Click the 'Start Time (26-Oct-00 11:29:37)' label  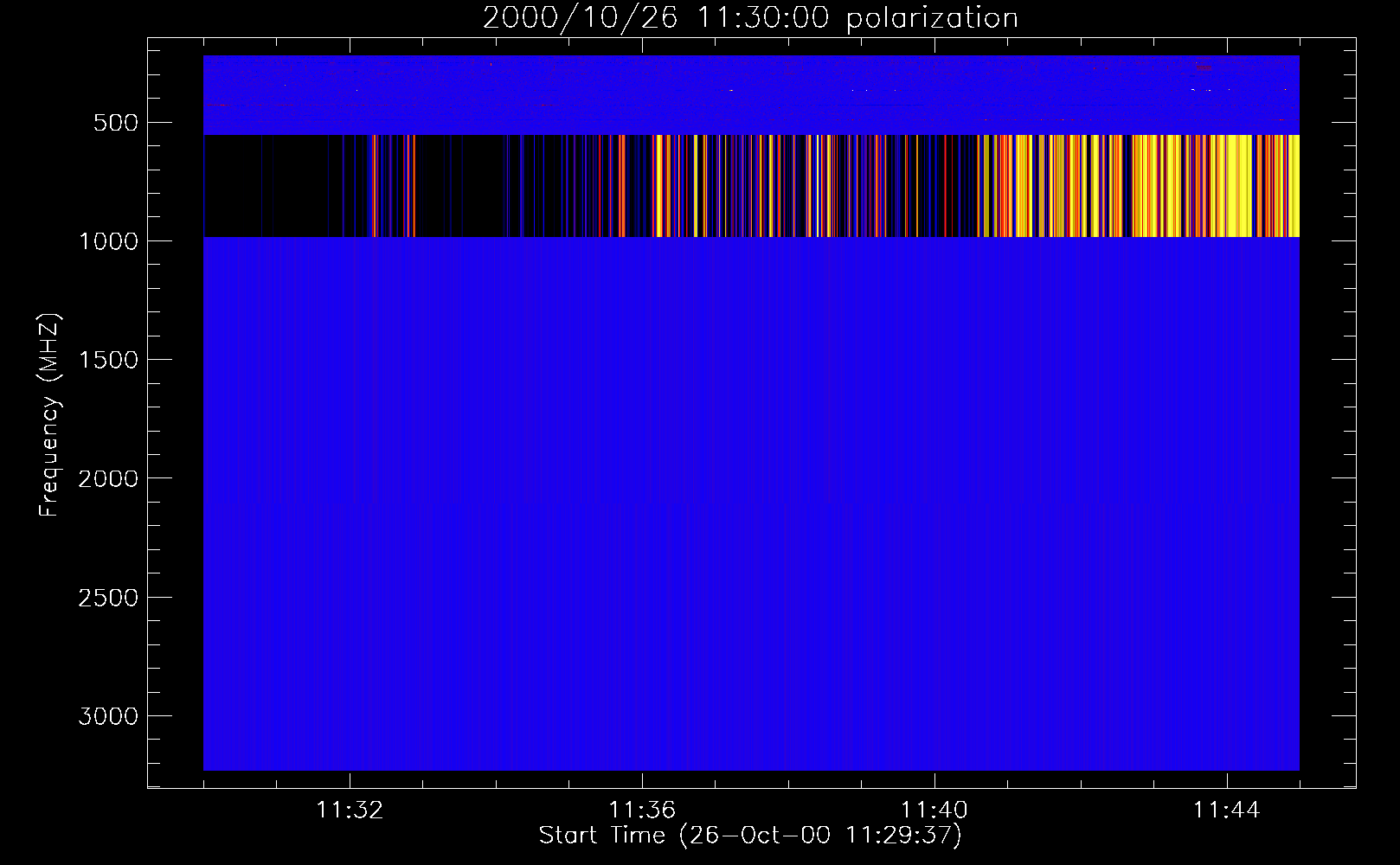coord(750,836)
